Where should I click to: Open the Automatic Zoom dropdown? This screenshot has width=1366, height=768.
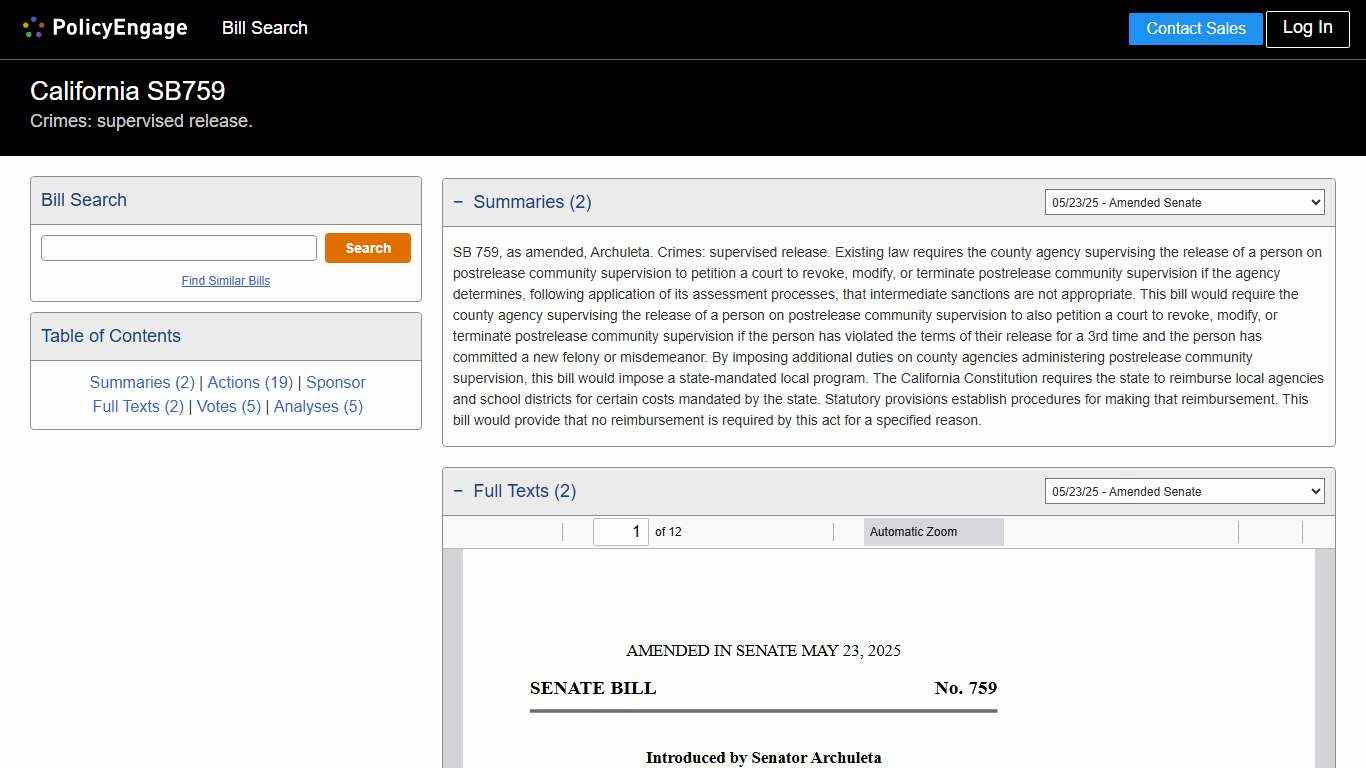(x=933, y=531)
